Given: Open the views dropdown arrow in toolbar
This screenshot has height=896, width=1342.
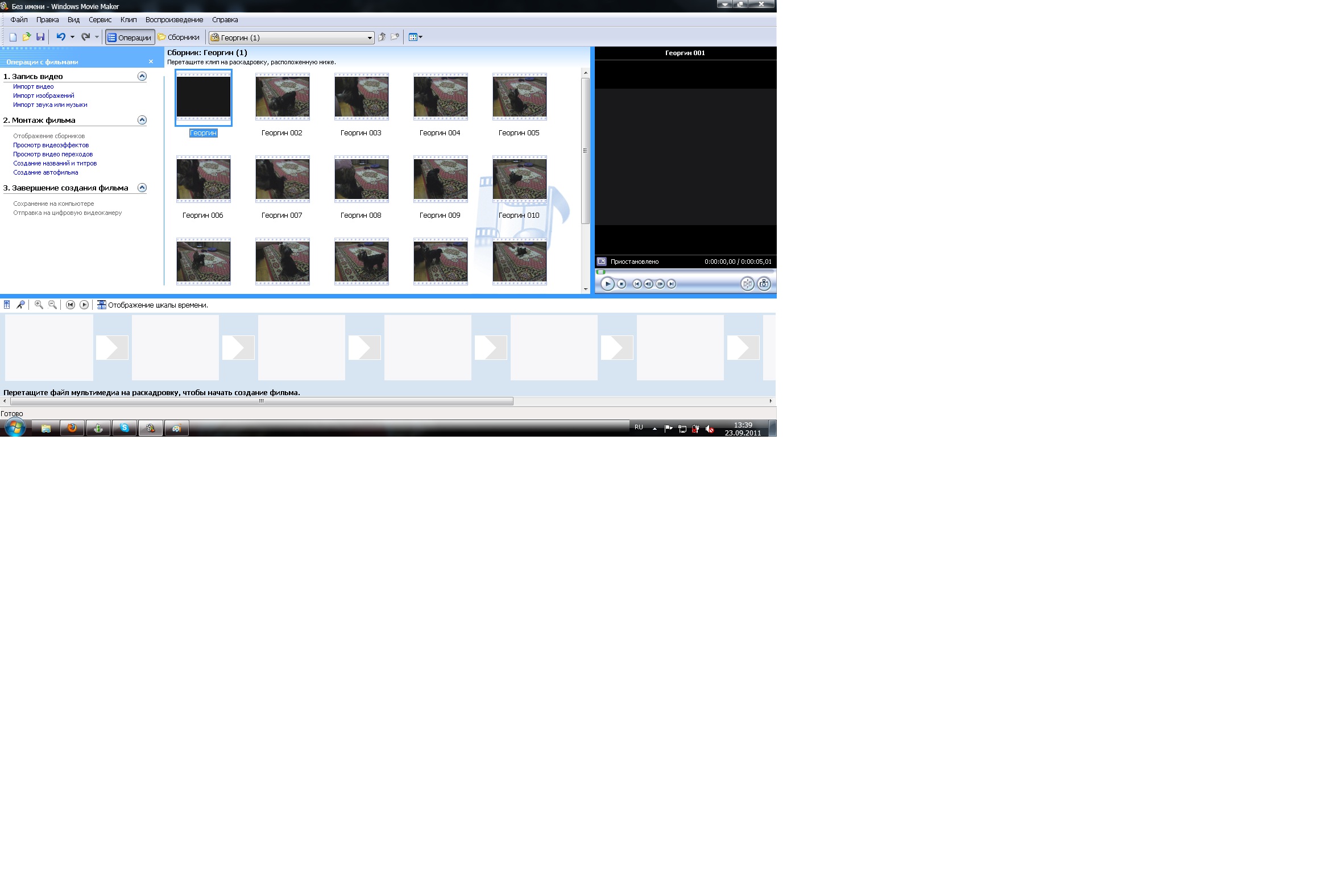Looking at the screenshot, I should point(421,37).
